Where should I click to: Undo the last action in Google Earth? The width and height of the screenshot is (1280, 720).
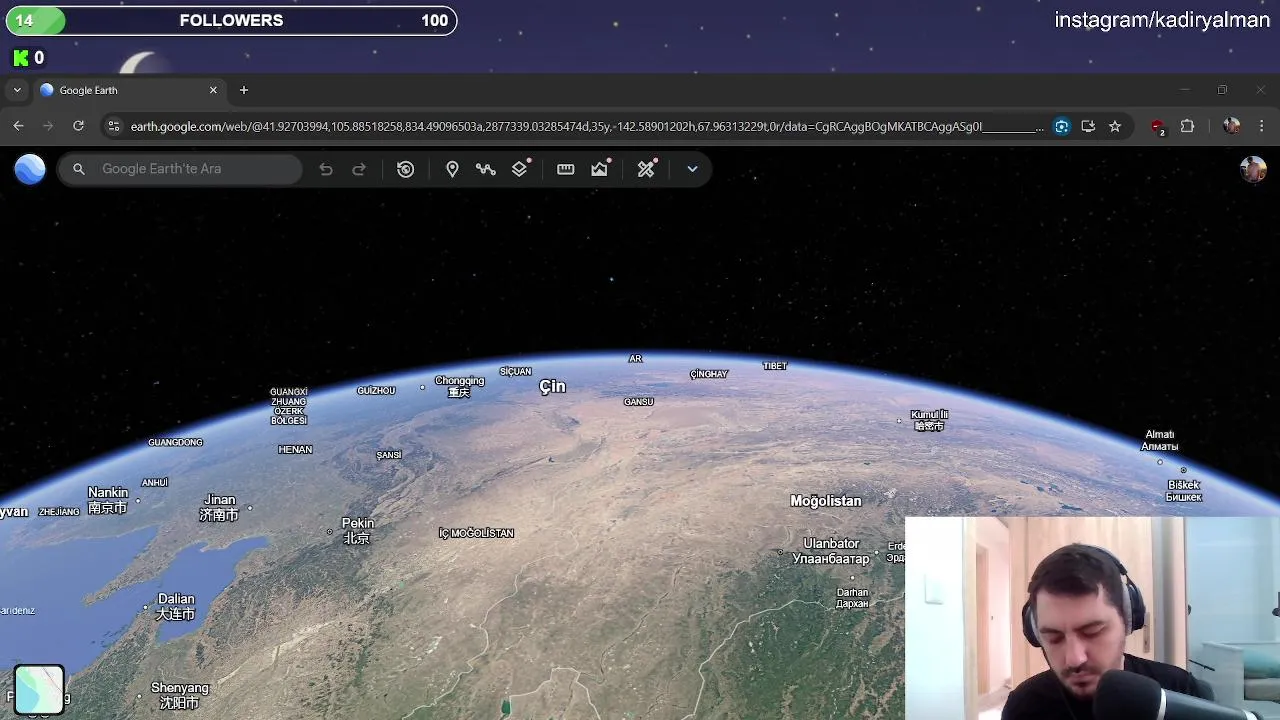326,169
